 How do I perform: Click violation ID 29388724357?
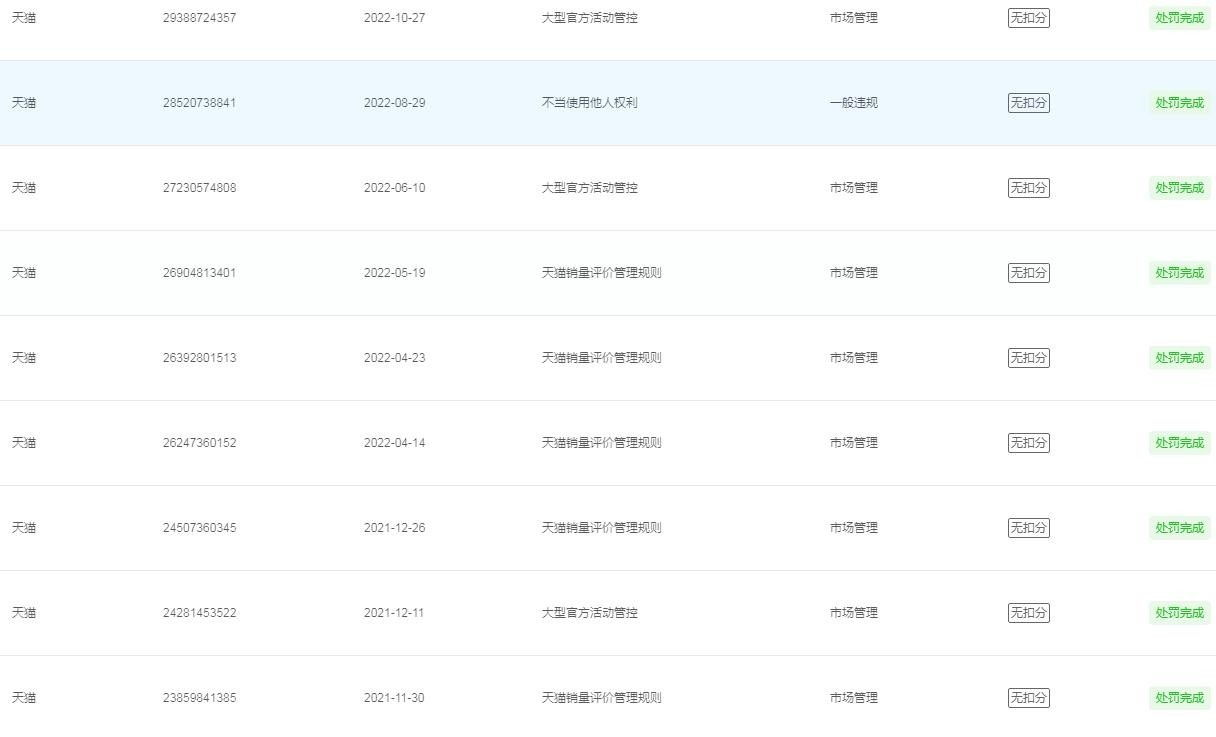(200, 18)
